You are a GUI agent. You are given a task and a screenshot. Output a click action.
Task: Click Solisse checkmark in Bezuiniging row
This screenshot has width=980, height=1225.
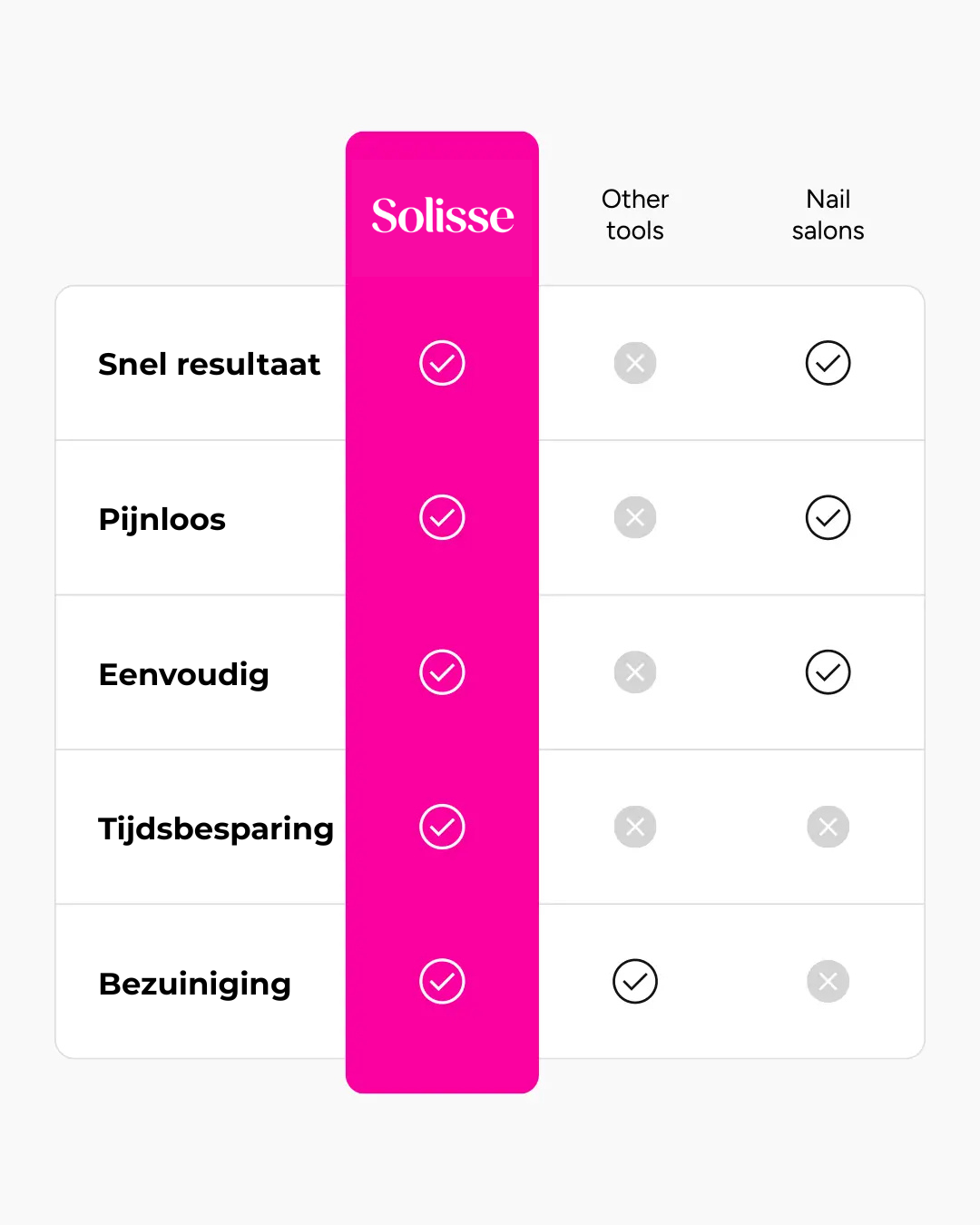click(442, 981)
